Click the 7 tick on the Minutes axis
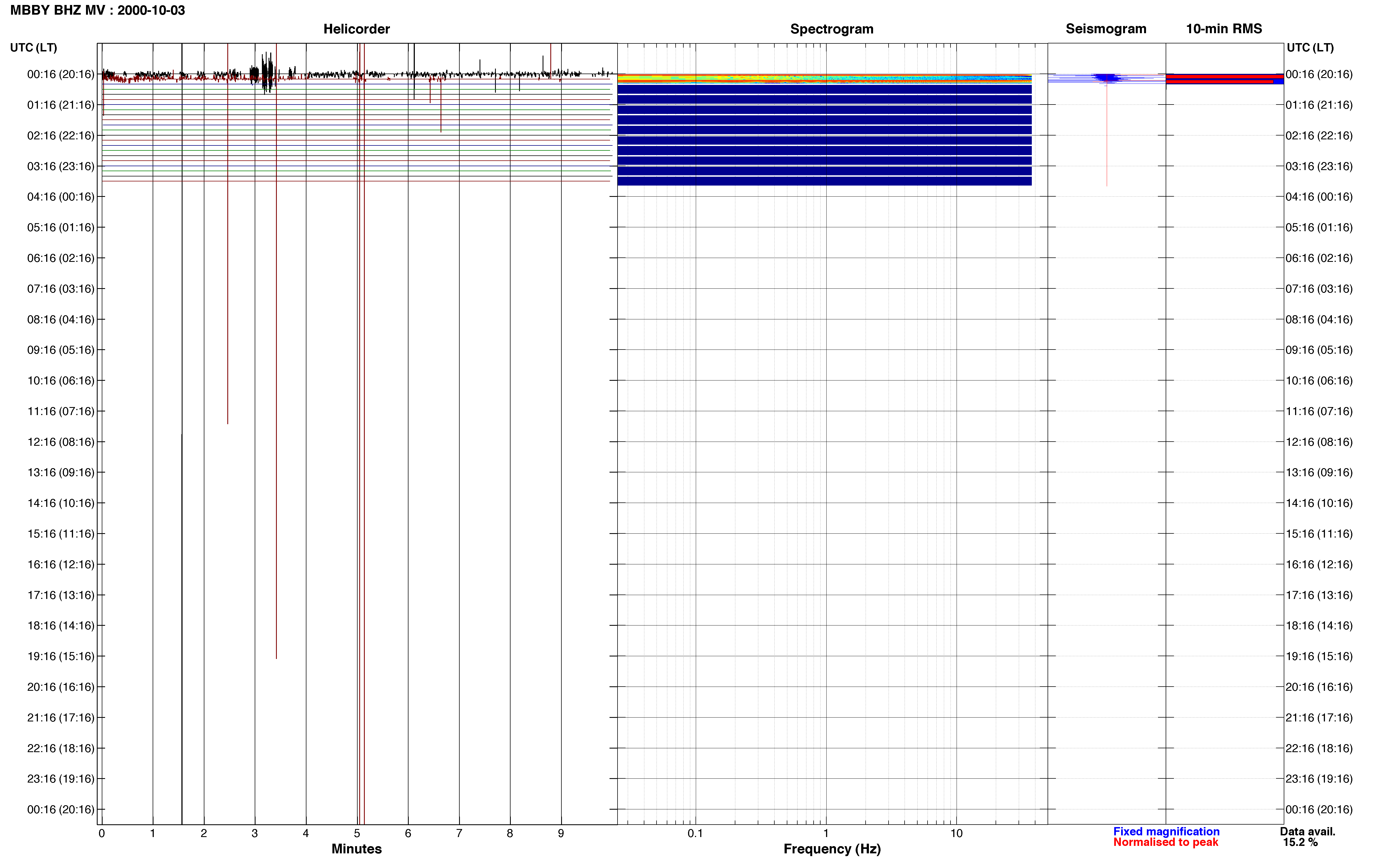Screen dimensions: 1388x868 tap(459, 833)
